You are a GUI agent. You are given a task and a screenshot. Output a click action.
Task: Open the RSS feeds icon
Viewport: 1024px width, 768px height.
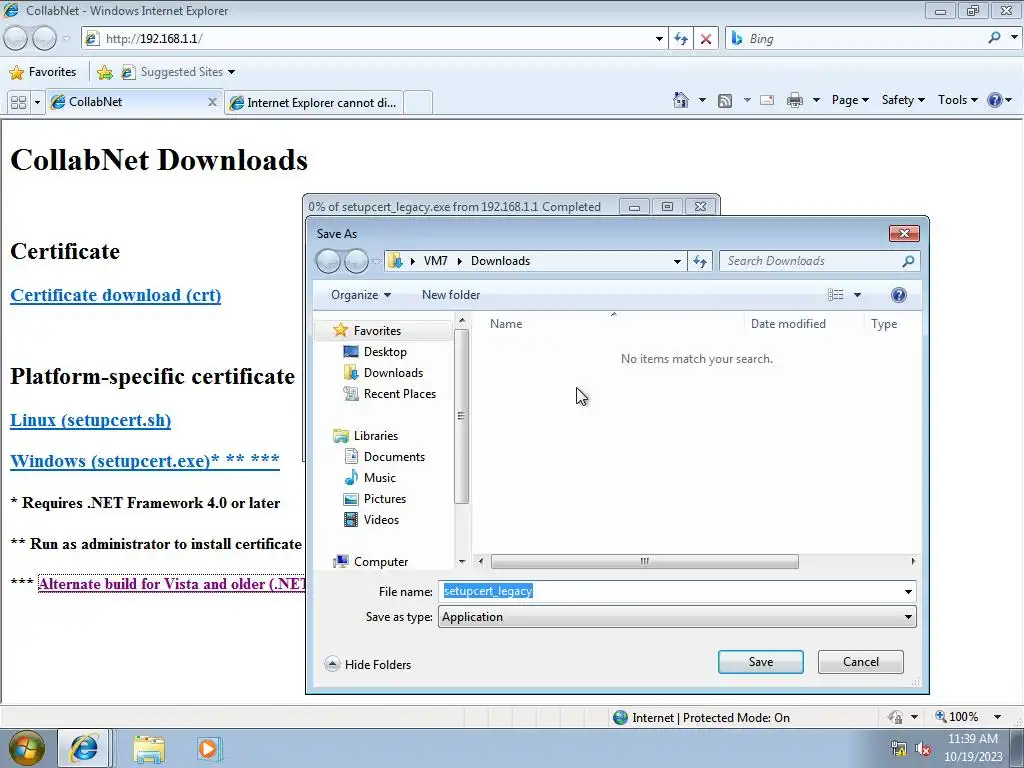click(725, 101)
